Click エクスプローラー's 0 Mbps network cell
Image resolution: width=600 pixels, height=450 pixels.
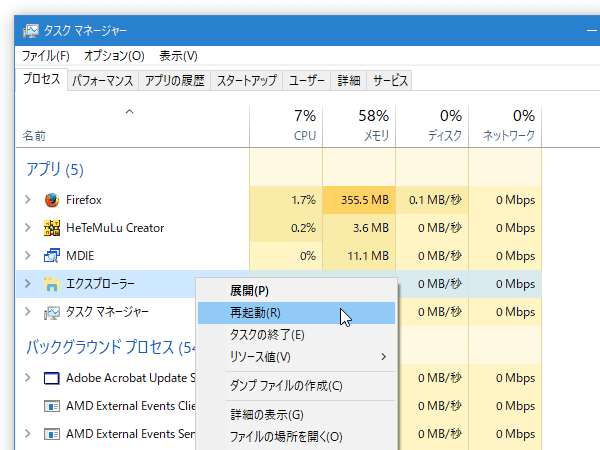(505, 284)
